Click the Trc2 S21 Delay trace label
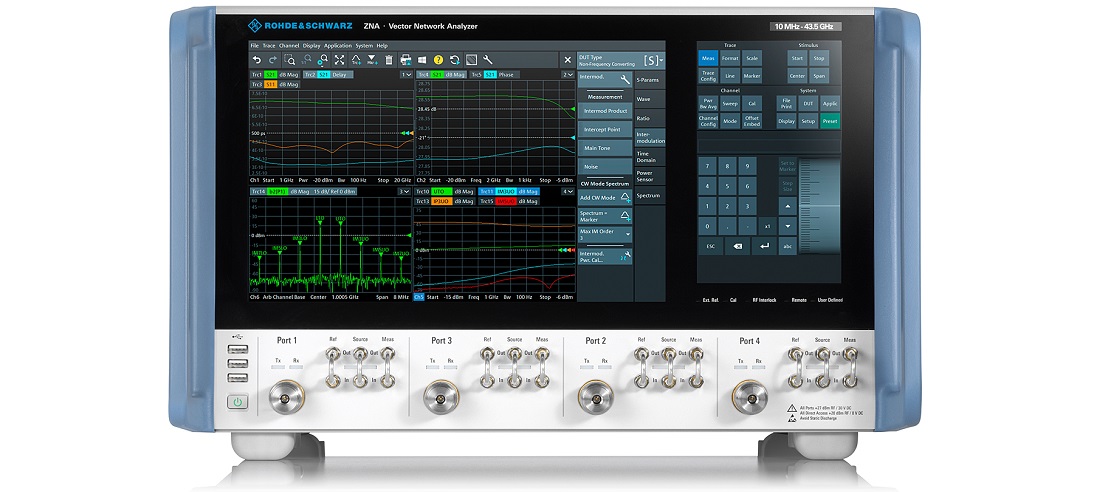 click(328, 74)
